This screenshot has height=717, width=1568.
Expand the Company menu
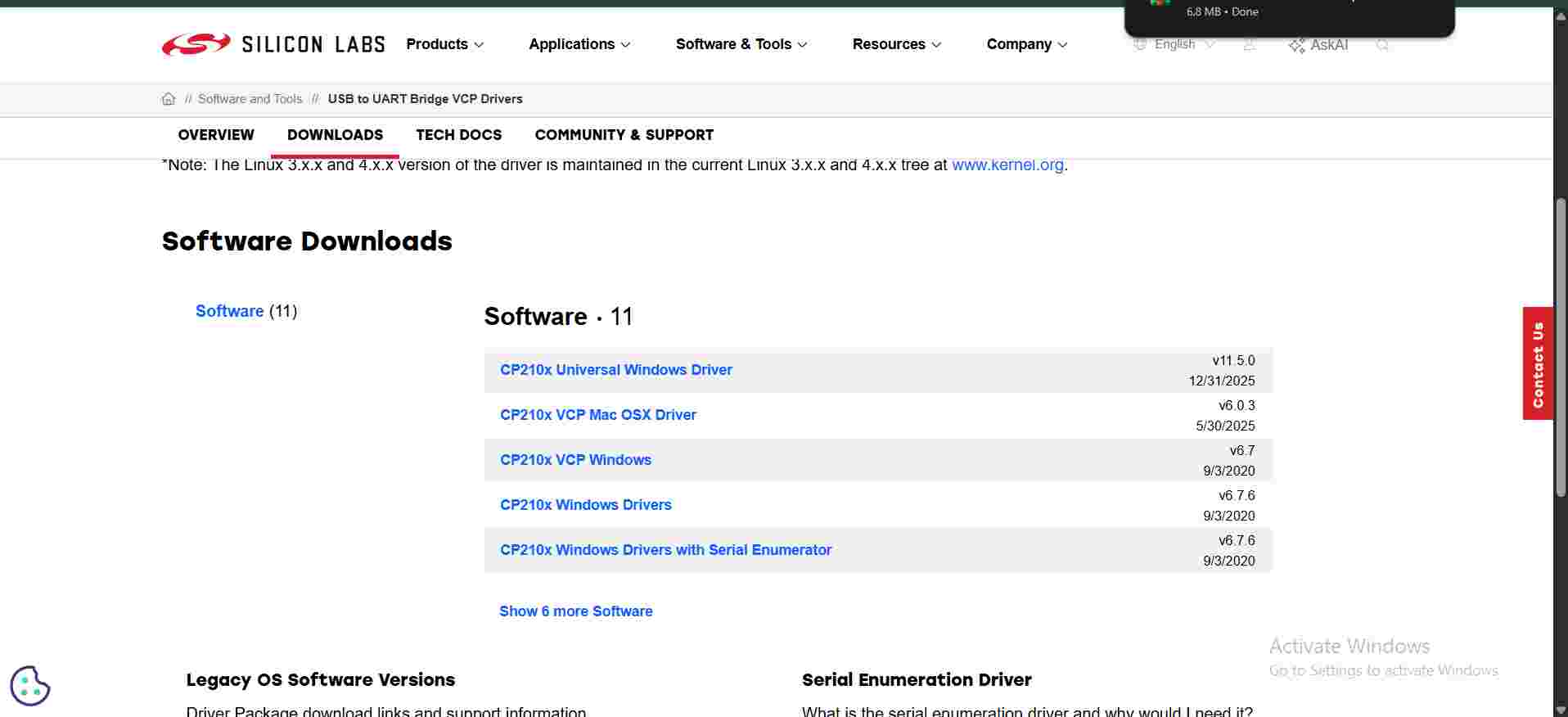point(1027,44)
